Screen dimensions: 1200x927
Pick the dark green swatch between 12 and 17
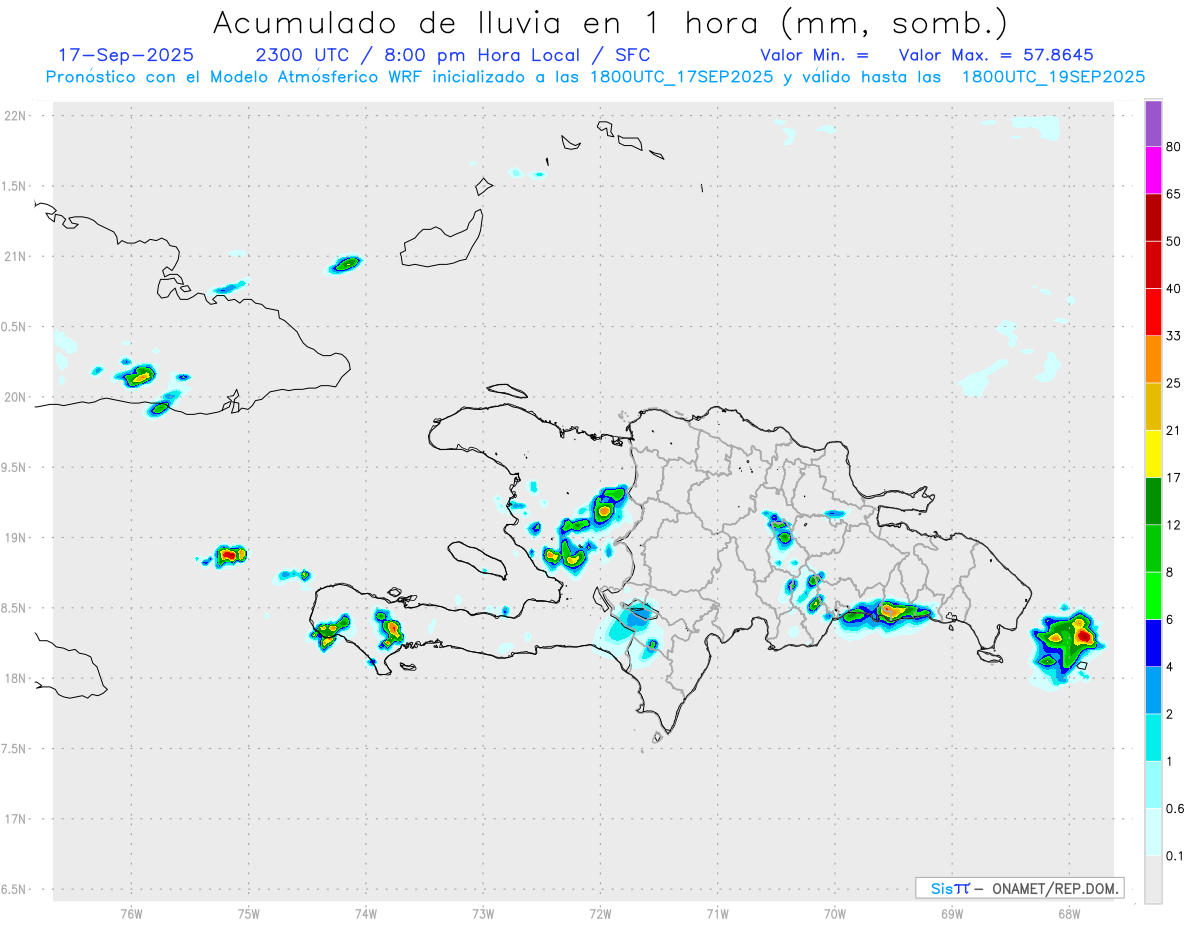click(1153, 501)
